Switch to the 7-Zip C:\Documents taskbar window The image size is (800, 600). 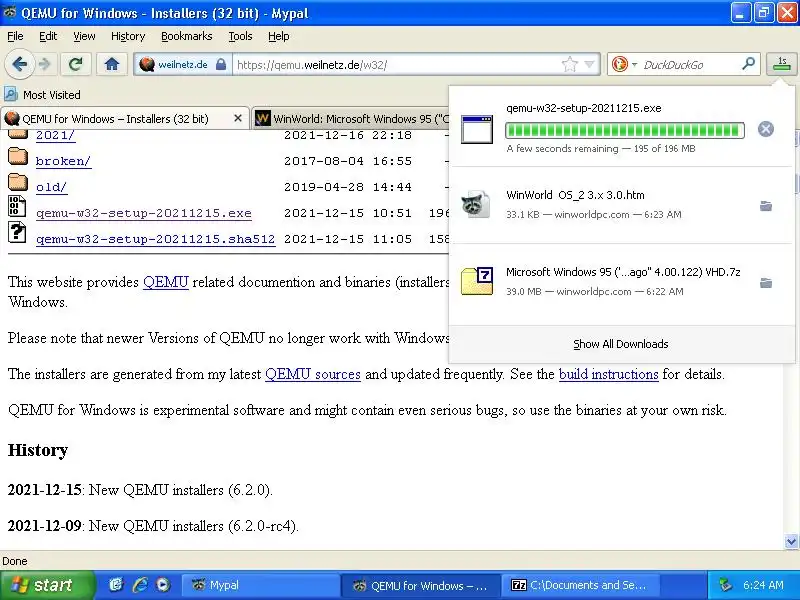click(x=581, y=585)
